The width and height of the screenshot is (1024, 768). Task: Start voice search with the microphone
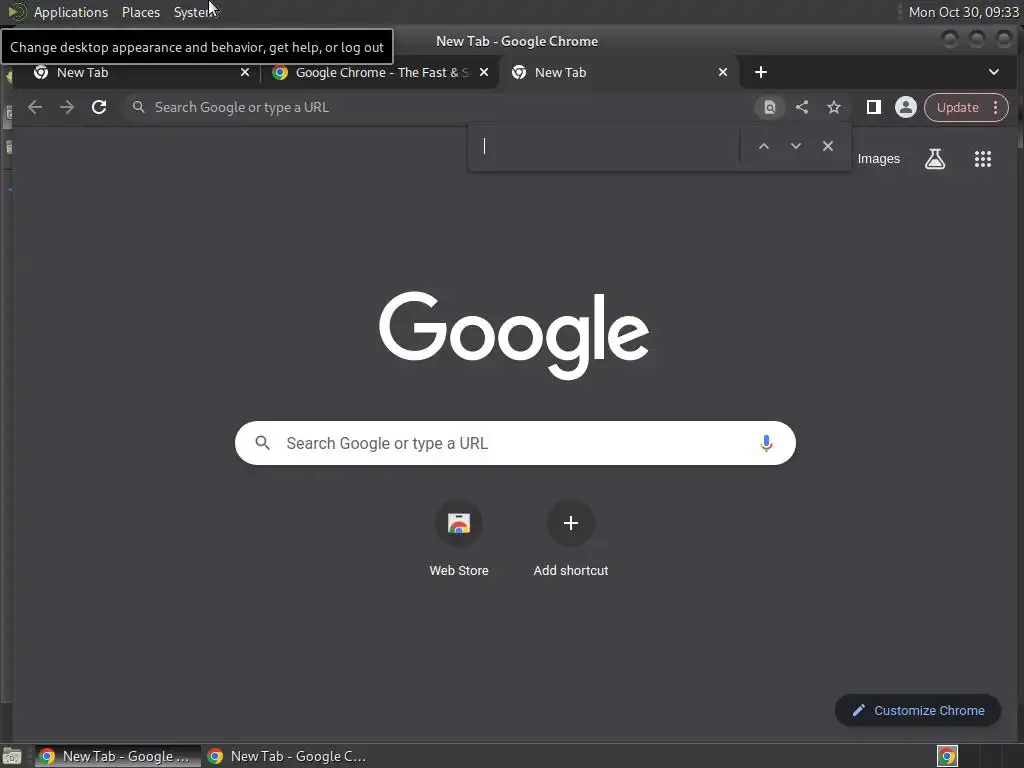(x=766, y=443)
